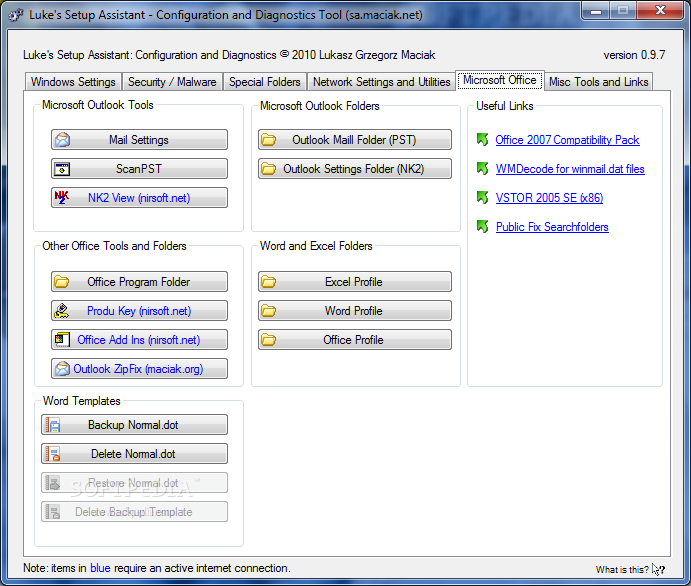Minimize the Setup Assistant window

point(596,11)
